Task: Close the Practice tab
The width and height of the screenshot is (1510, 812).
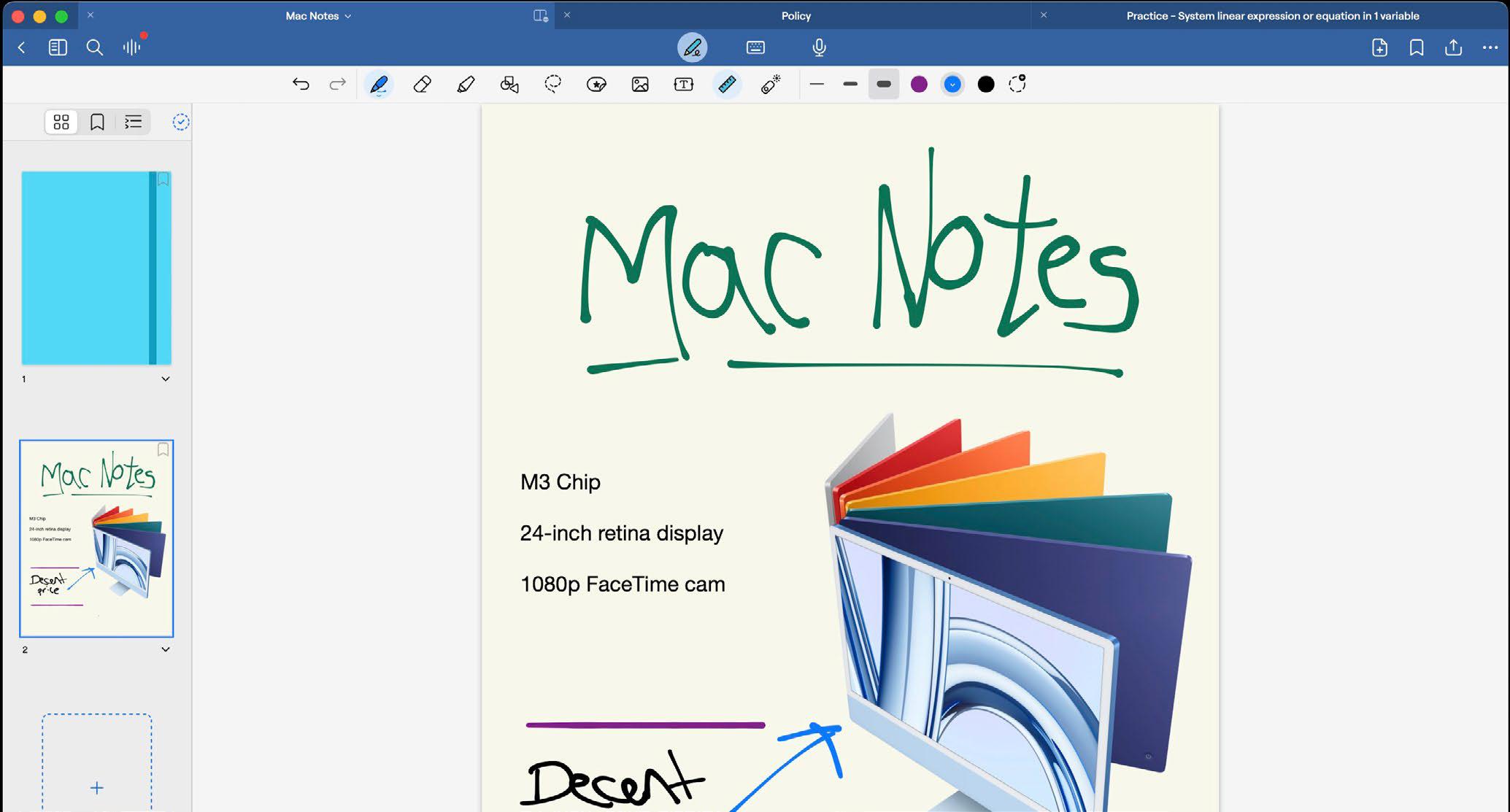Action: pos(1044,15)
